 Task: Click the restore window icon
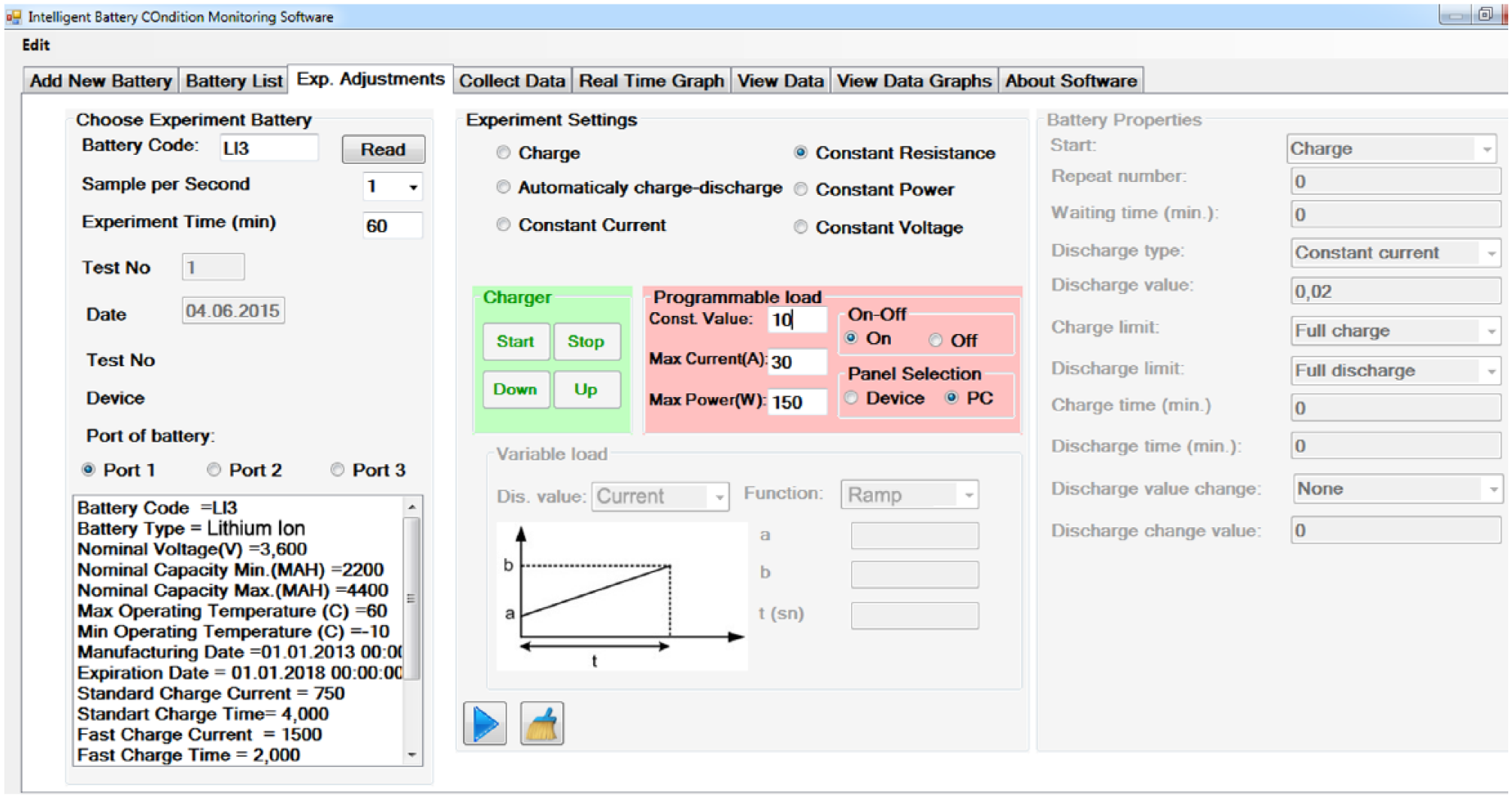coord(1485,14)
